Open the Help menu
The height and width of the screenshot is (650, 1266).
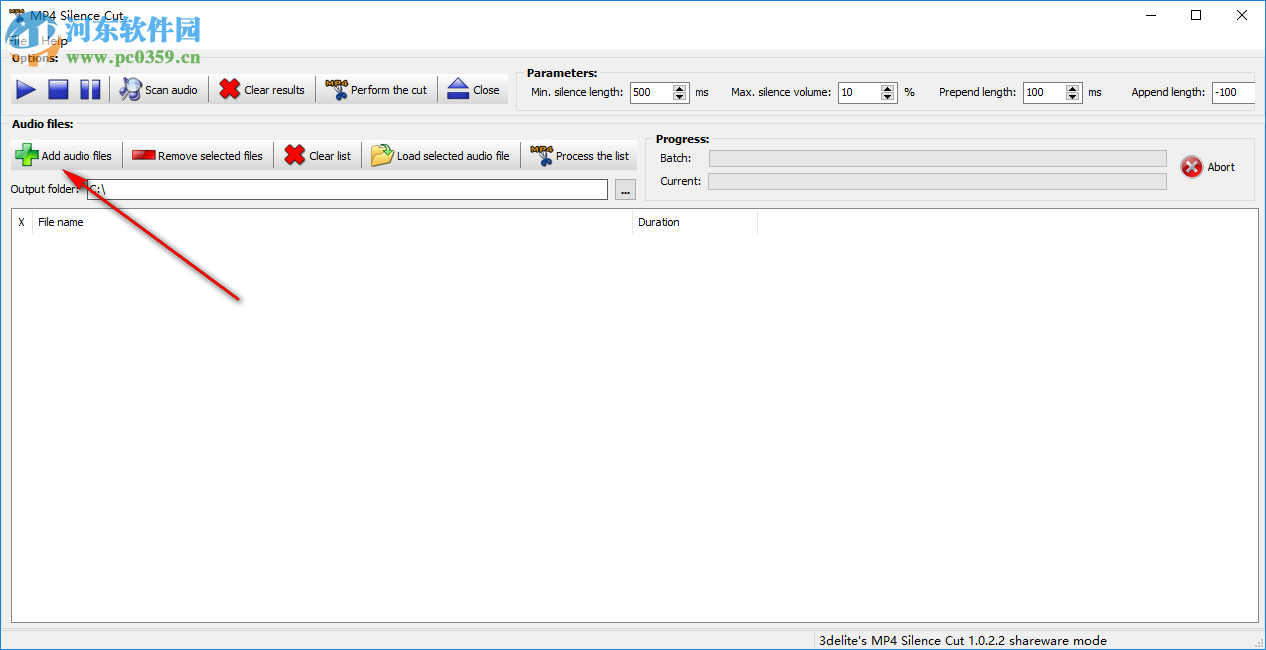(x=54, y=41)
